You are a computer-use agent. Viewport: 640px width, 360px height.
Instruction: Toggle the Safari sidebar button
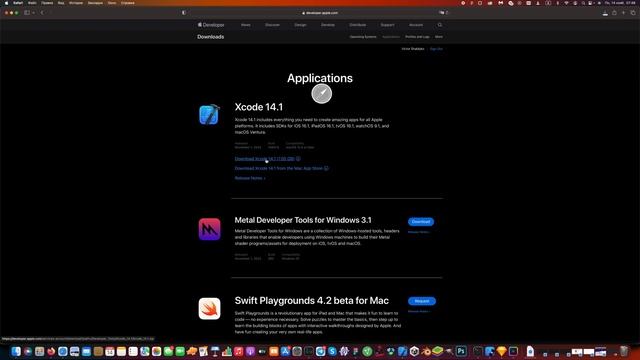tap(27, 13)
